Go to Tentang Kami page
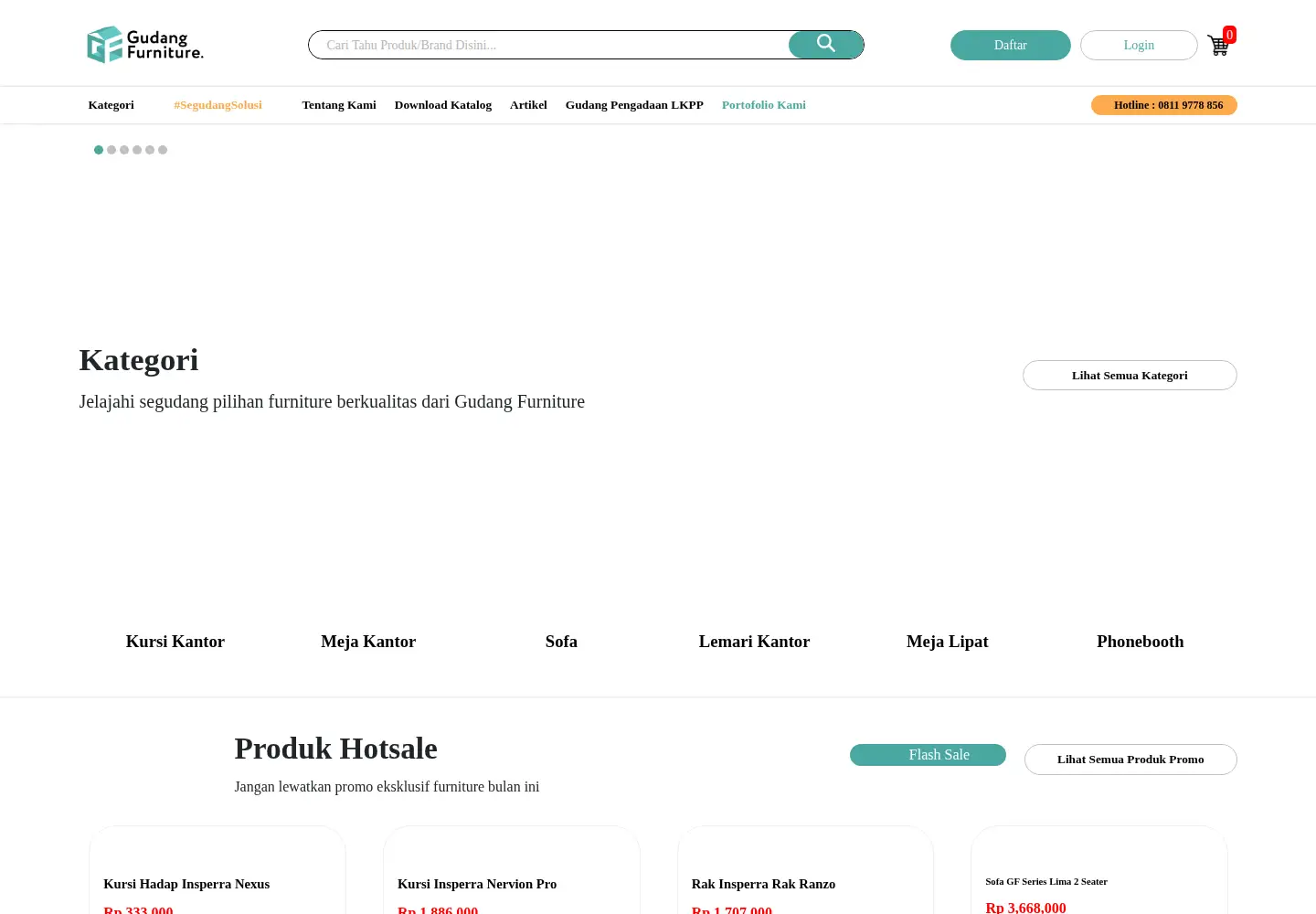Image resolution: width=1316 pixels, height=914 pixels. point(339,105)
